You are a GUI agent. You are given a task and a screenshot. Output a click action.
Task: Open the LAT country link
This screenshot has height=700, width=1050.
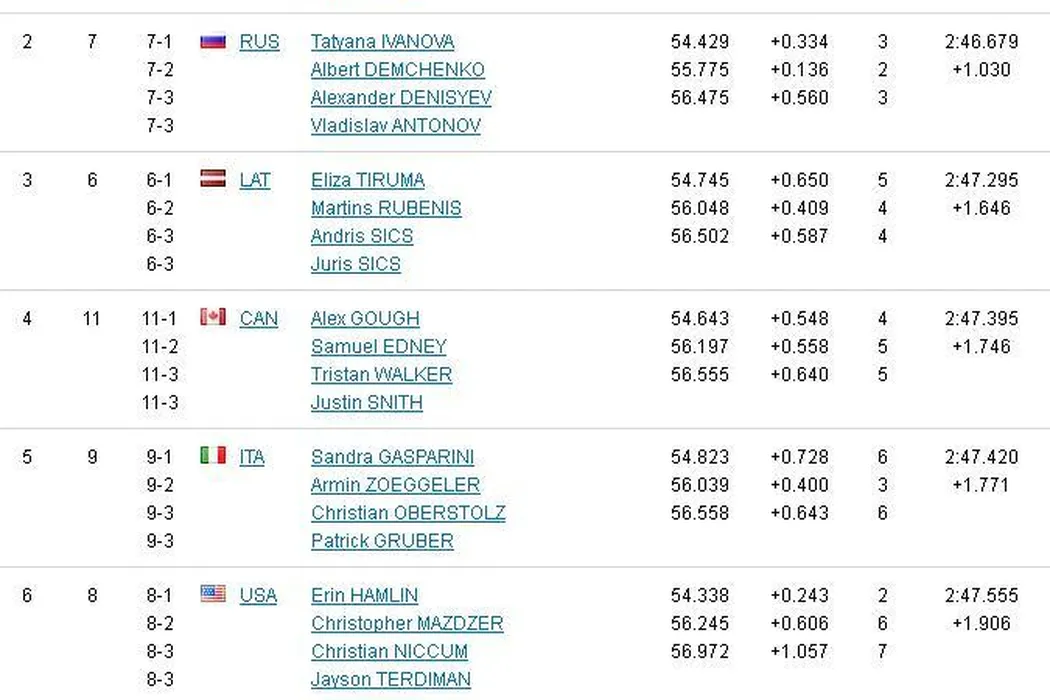255,180
